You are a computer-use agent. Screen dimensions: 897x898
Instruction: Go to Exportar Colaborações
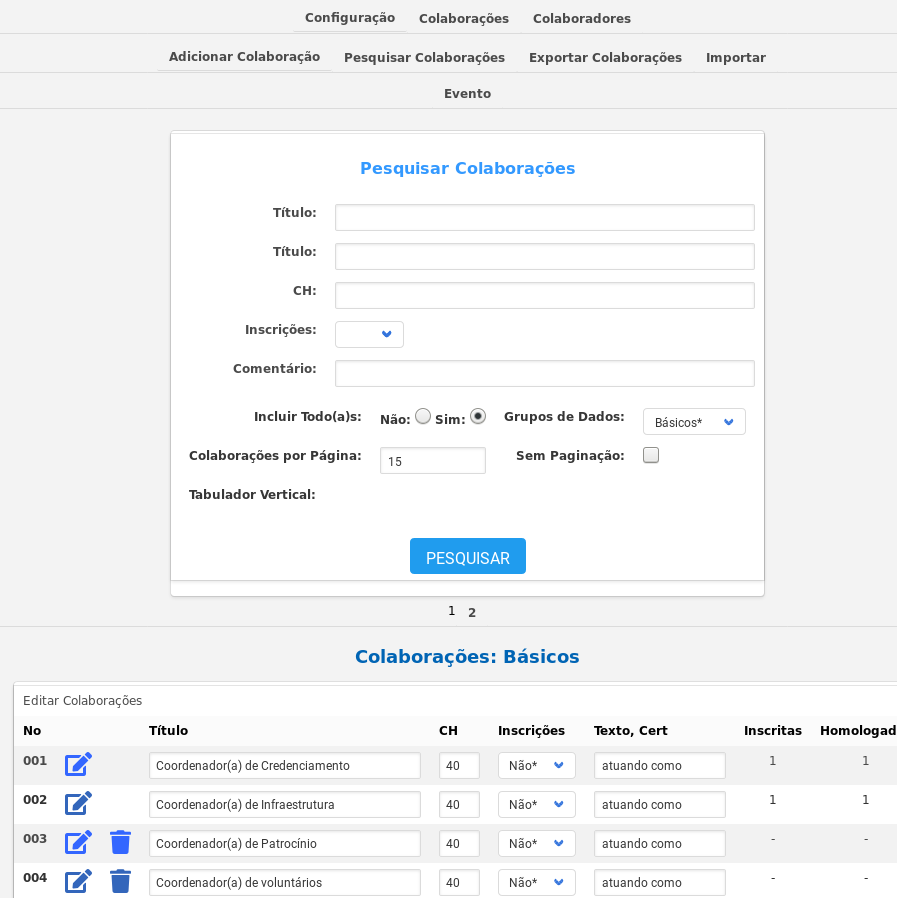tap(605, 57)
